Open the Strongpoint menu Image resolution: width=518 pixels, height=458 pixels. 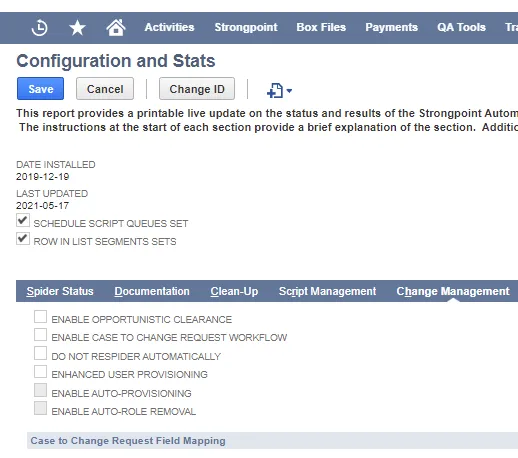tap(246, 27)
